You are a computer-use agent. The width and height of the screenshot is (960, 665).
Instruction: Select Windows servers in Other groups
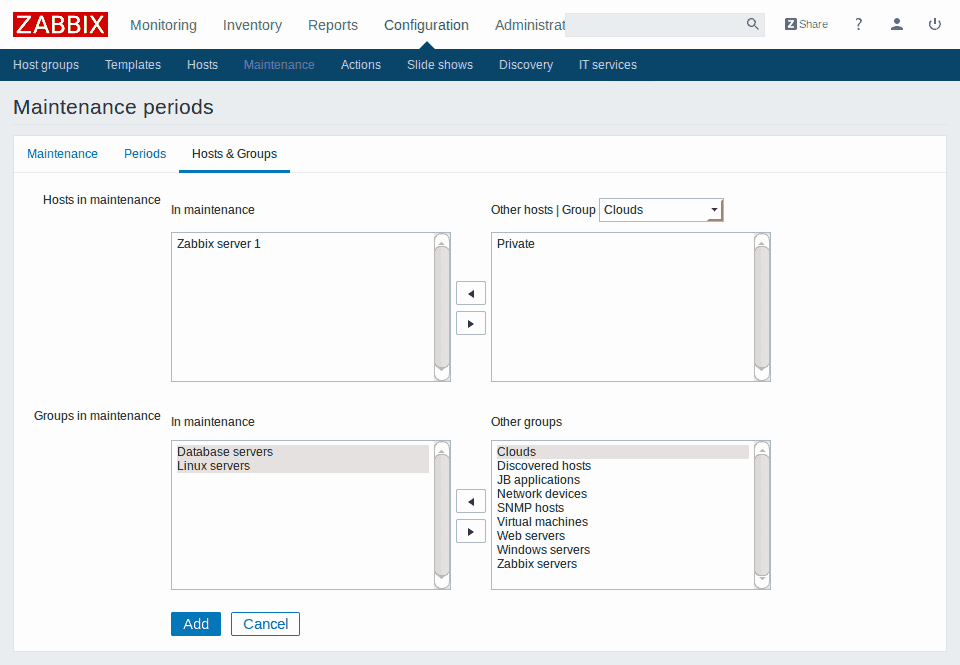coord(543,550)
